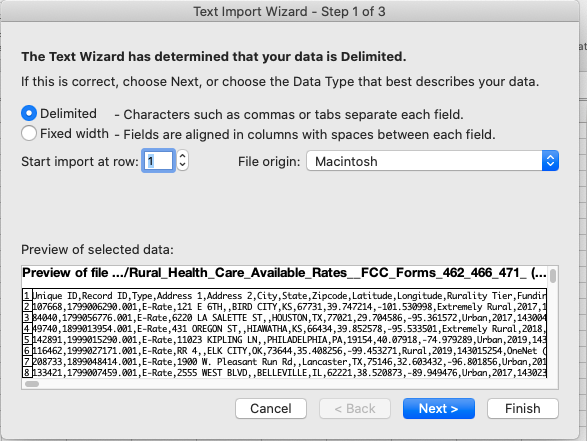
Task: Click the Finish button
Action: [523, 408]
